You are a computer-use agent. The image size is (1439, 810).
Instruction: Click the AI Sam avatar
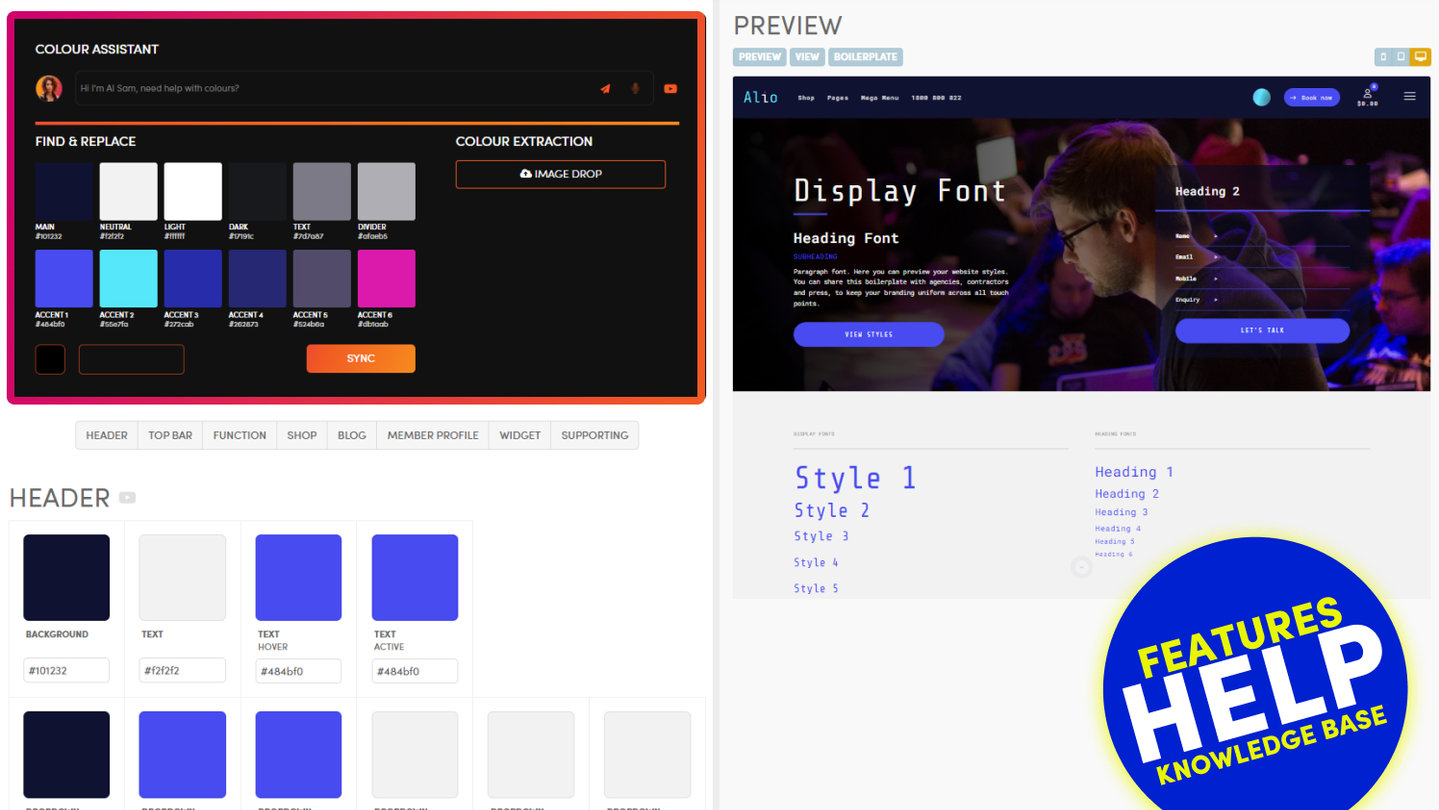pos(49,89)
